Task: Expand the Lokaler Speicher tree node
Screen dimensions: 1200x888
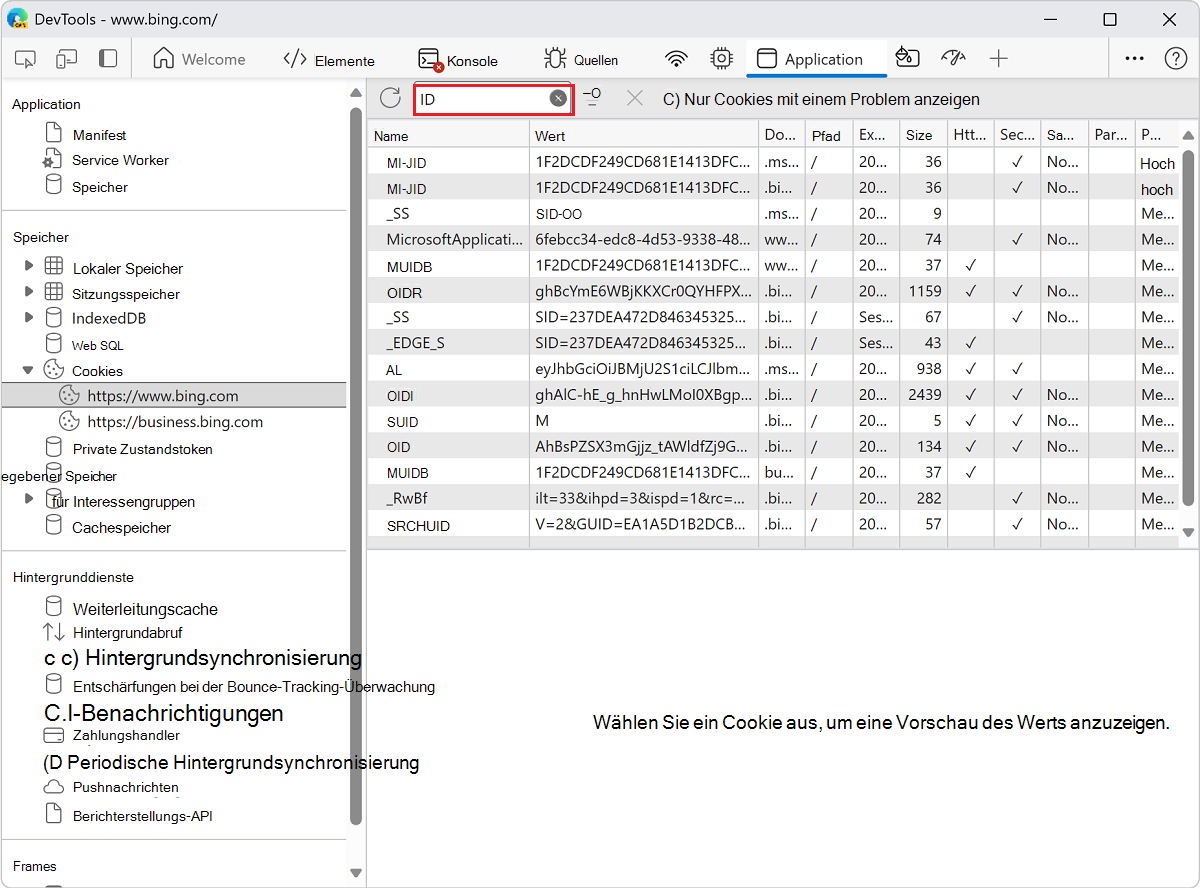Action: click(x=29, y=266)
